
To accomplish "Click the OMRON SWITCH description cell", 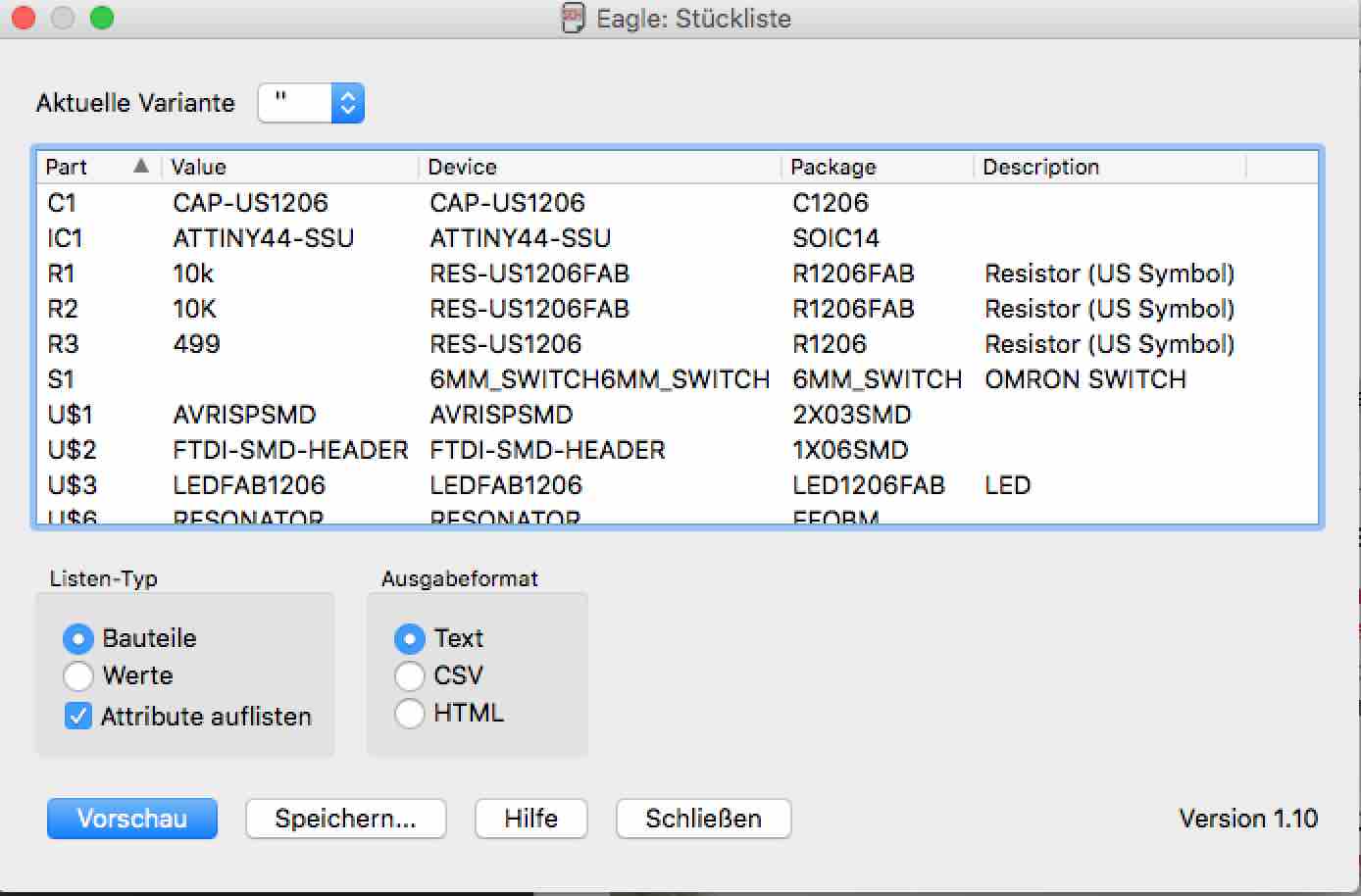I will [x=1085, y=379].
